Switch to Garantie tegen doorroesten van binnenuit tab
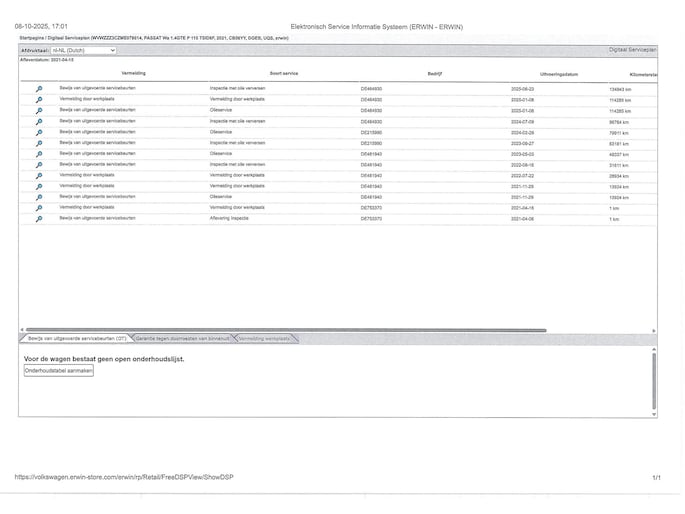The height and width of the screenshot is (514, 685). pos(183,339)
